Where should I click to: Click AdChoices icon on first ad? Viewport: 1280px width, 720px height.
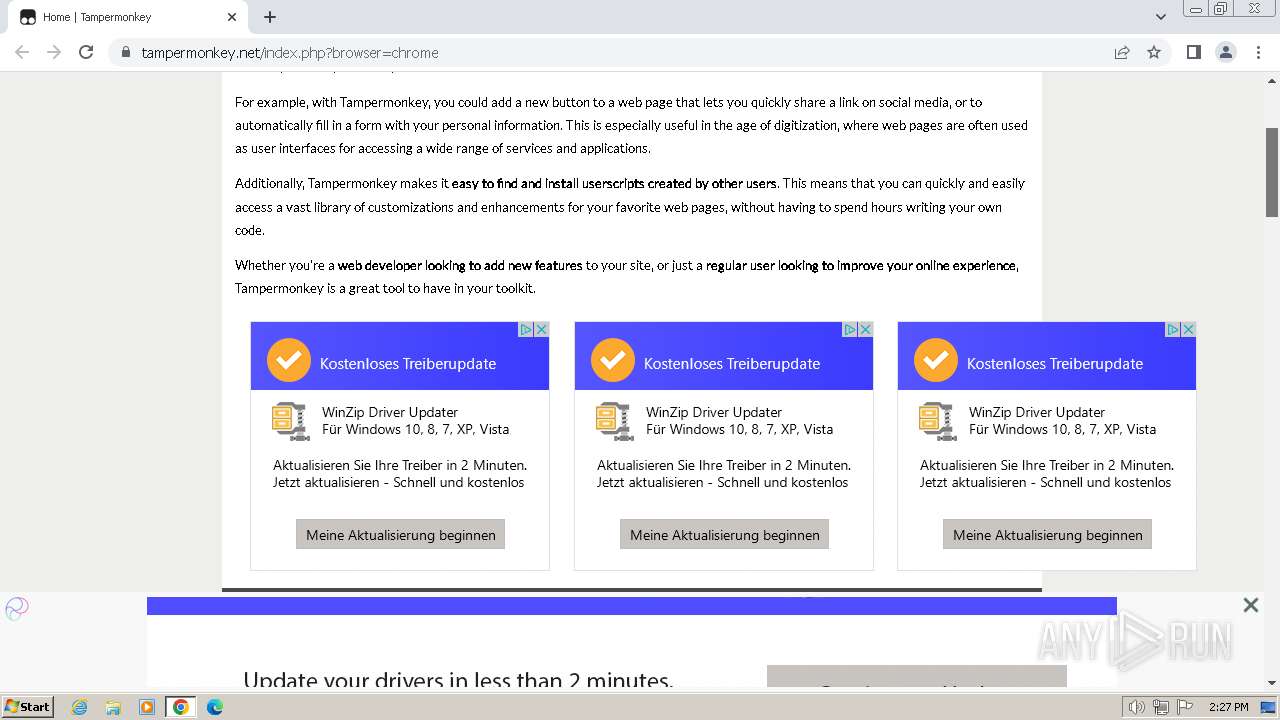coord(525,329)
